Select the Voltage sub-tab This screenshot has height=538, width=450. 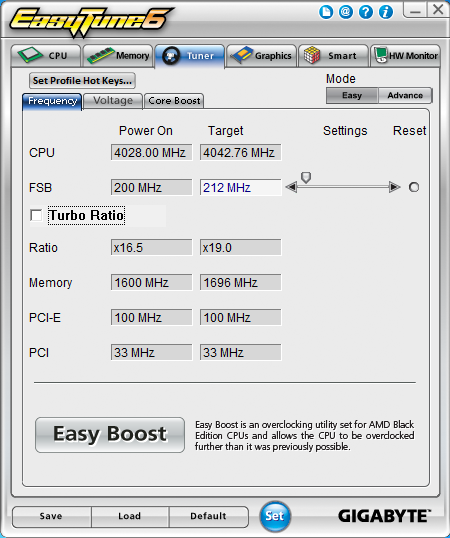pyautogui.click(x=113, y=101)
